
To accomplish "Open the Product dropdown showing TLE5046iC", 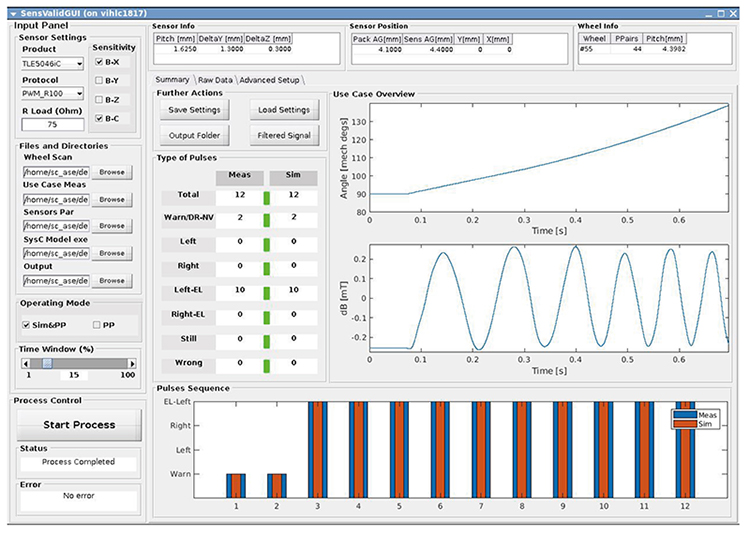I will 53,64.
